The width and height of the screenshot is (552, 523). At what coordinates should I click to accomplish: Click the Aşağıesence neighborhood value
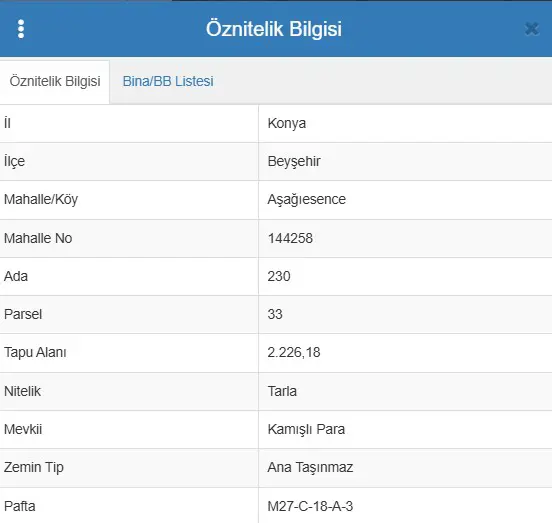click(307, 200)
